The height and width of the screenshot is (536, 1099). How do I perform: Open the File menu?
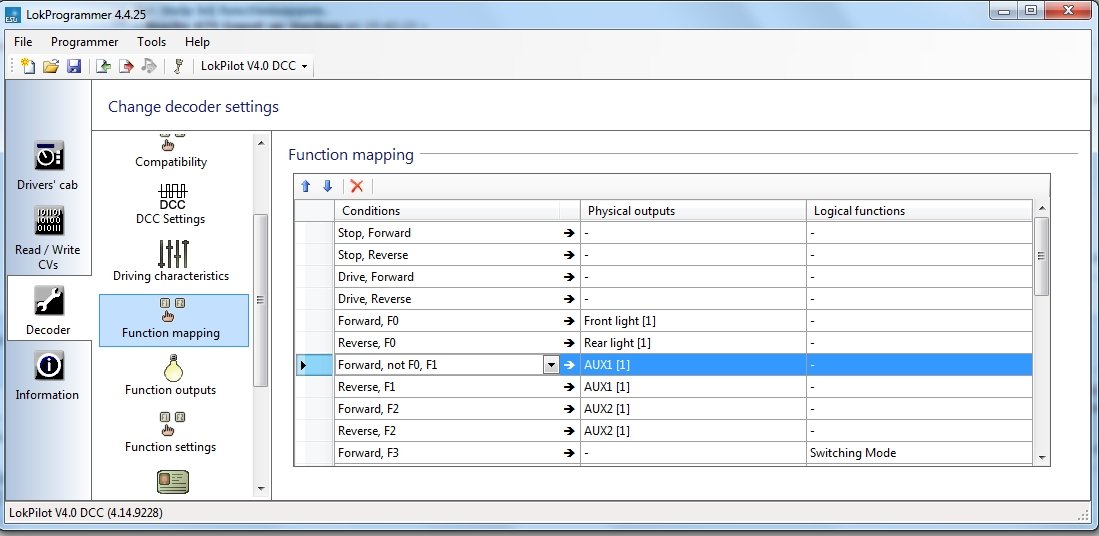pyautogui.click(x=23, y=42)
